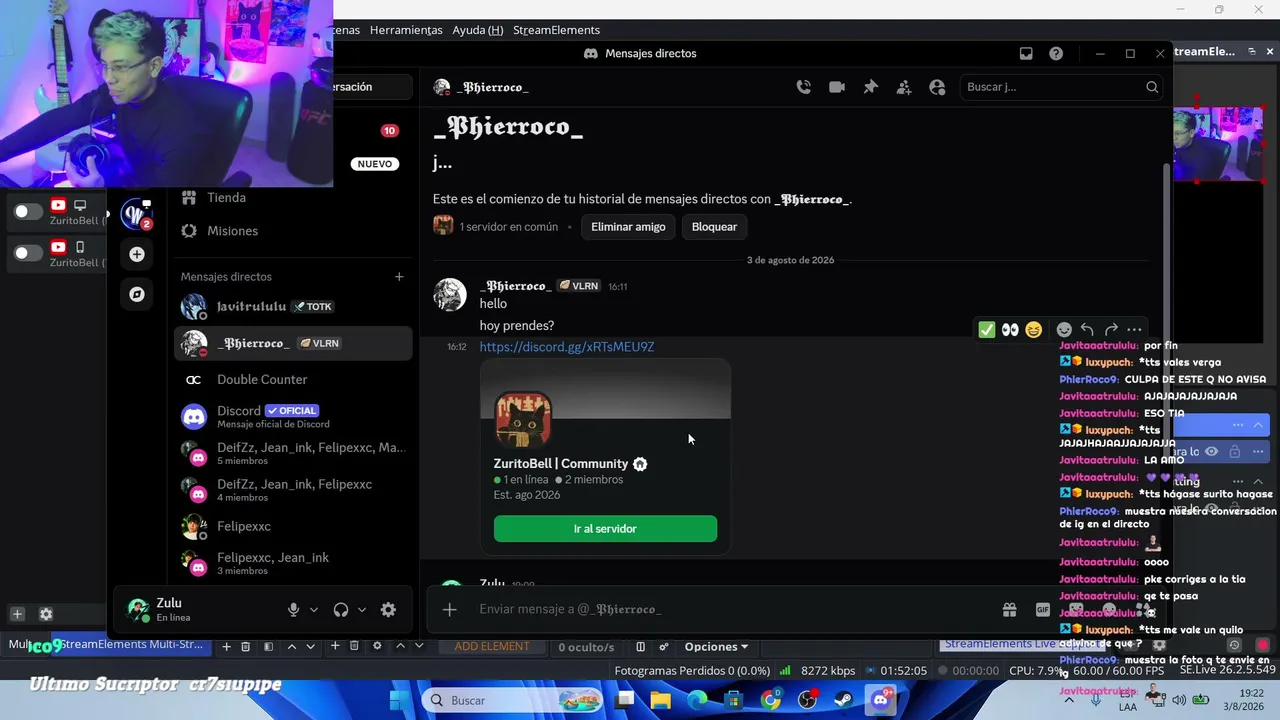This screenshot has height=720, width=1280.
Task: Click the plus icon to attach a file
Action: point(450,609)
